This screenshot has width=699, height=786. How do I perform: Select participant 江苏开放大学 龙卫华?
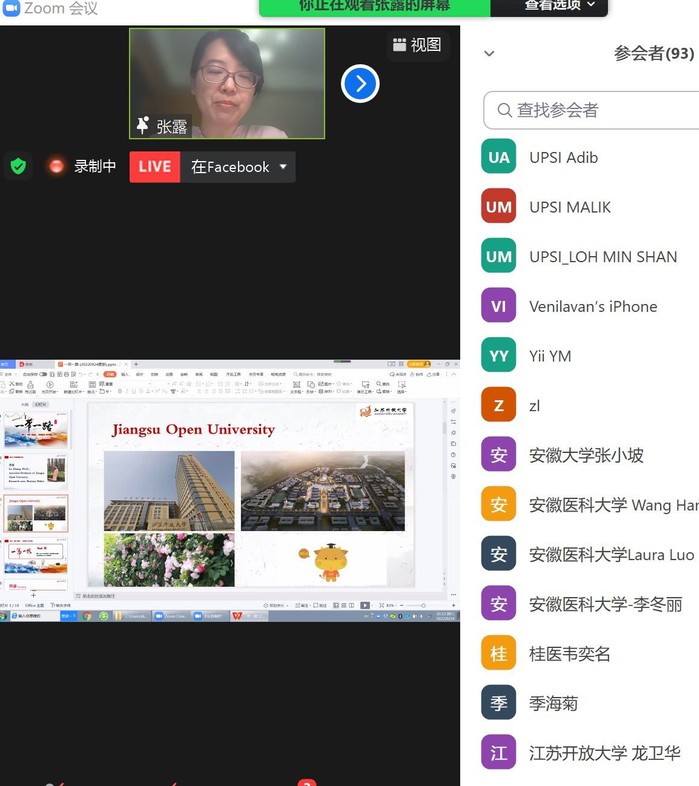604,753
